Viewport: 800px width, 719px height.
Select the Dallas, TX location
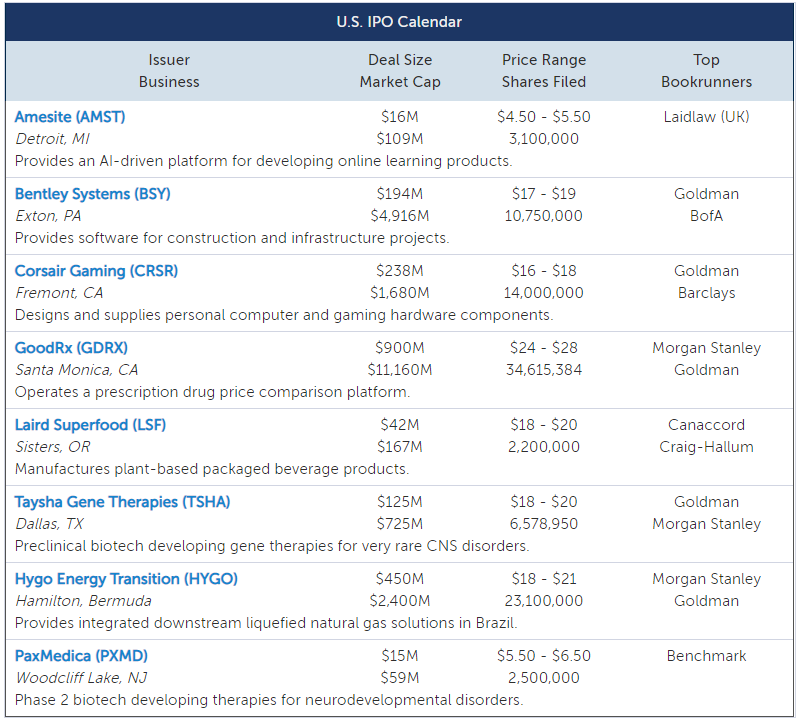(x=49, y=524)
